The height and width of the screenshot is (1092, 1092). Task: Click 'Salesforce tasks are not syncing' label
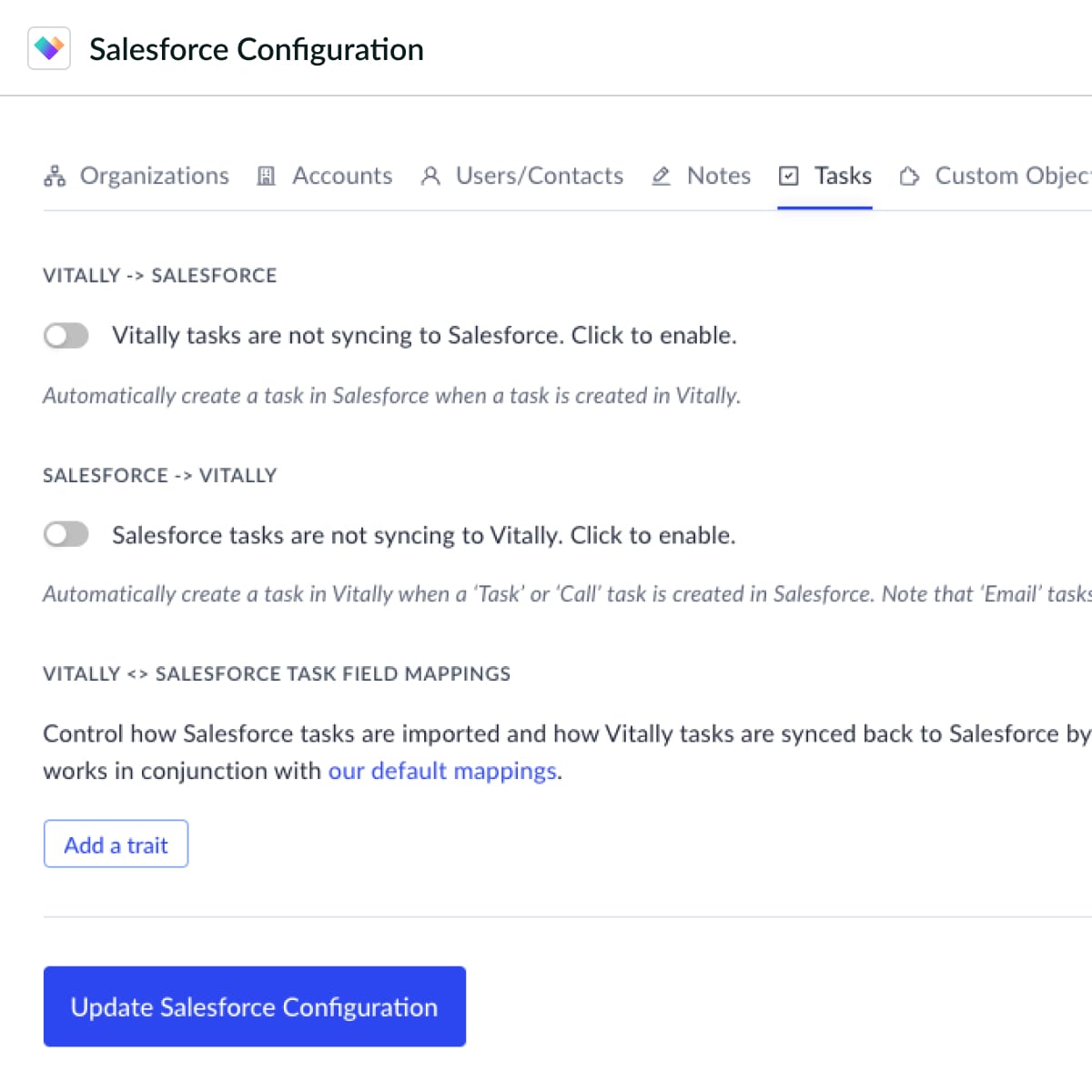(424, 535)
